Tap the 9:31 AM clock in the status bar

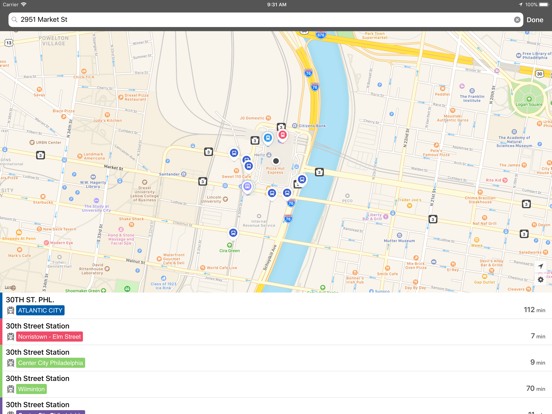pyautogui.click(x=276, y=5)
